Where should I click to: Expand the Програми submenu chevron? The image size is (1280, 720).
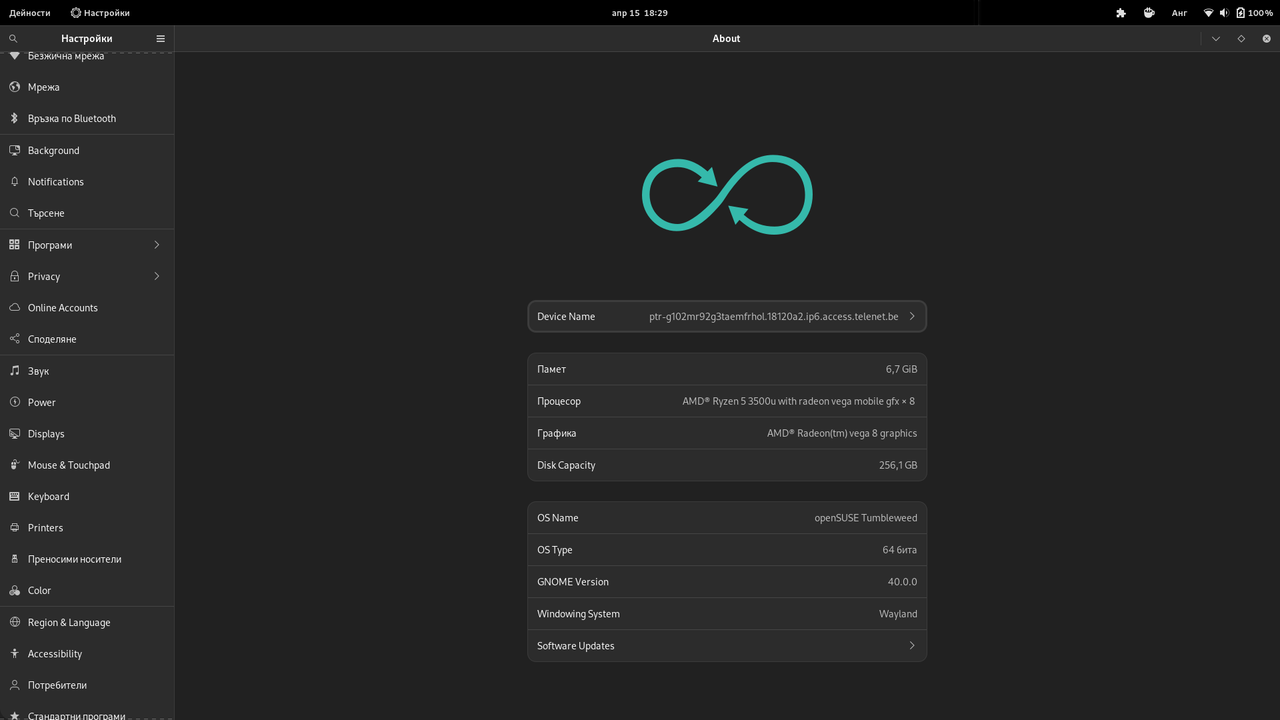157,245
